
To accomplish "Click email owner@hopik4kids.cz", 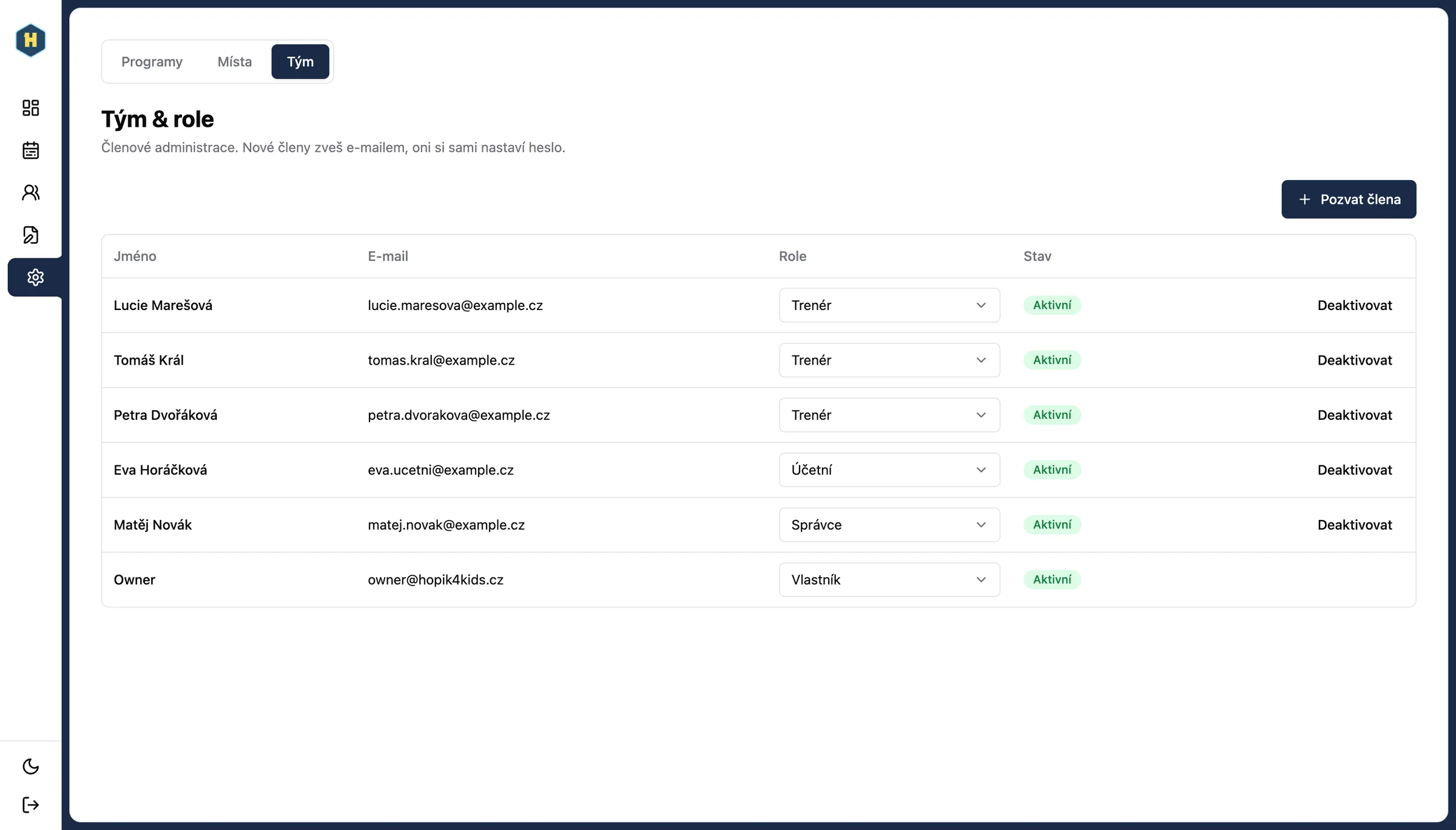I will click(x=436, y=579).
